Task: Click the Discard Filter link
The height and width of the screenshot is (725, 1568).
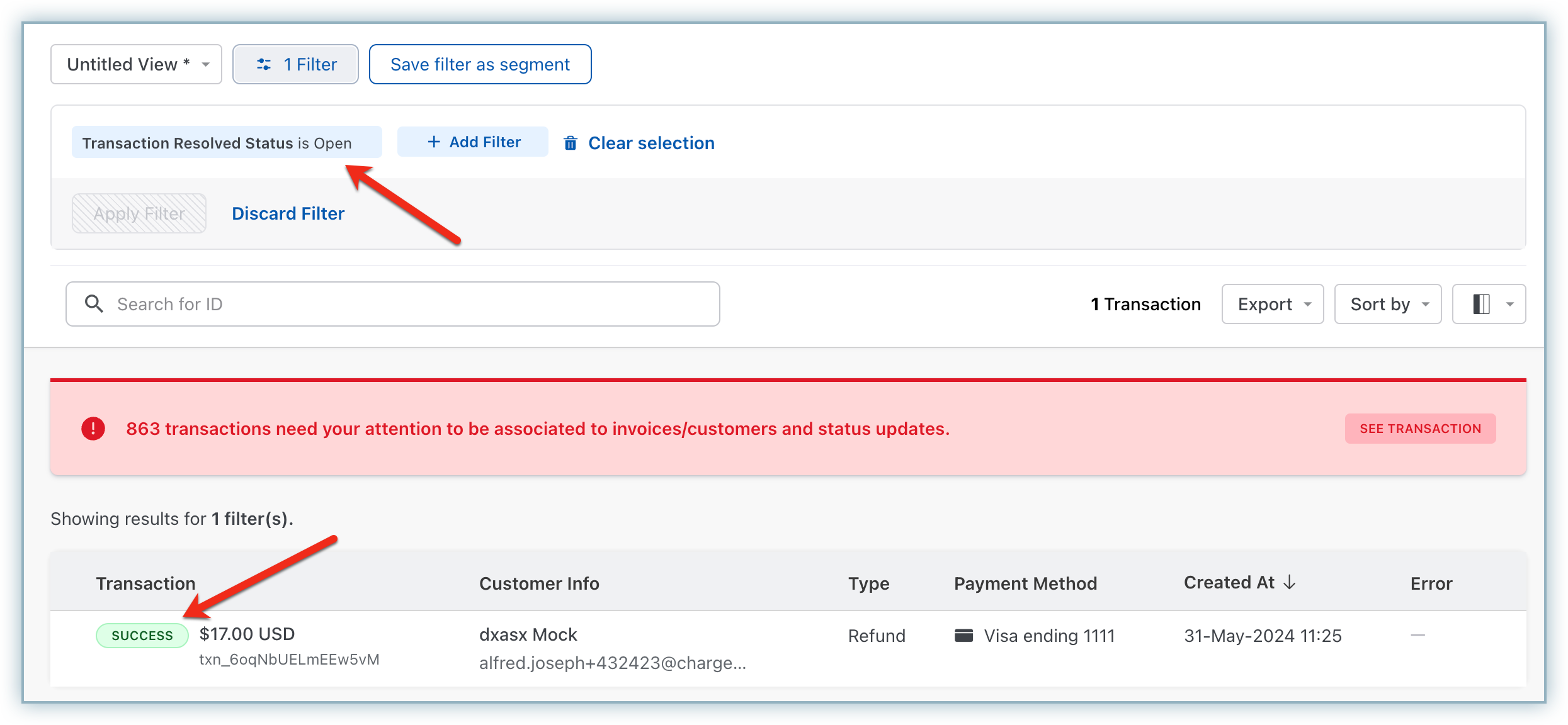Action: pos(288,213)
